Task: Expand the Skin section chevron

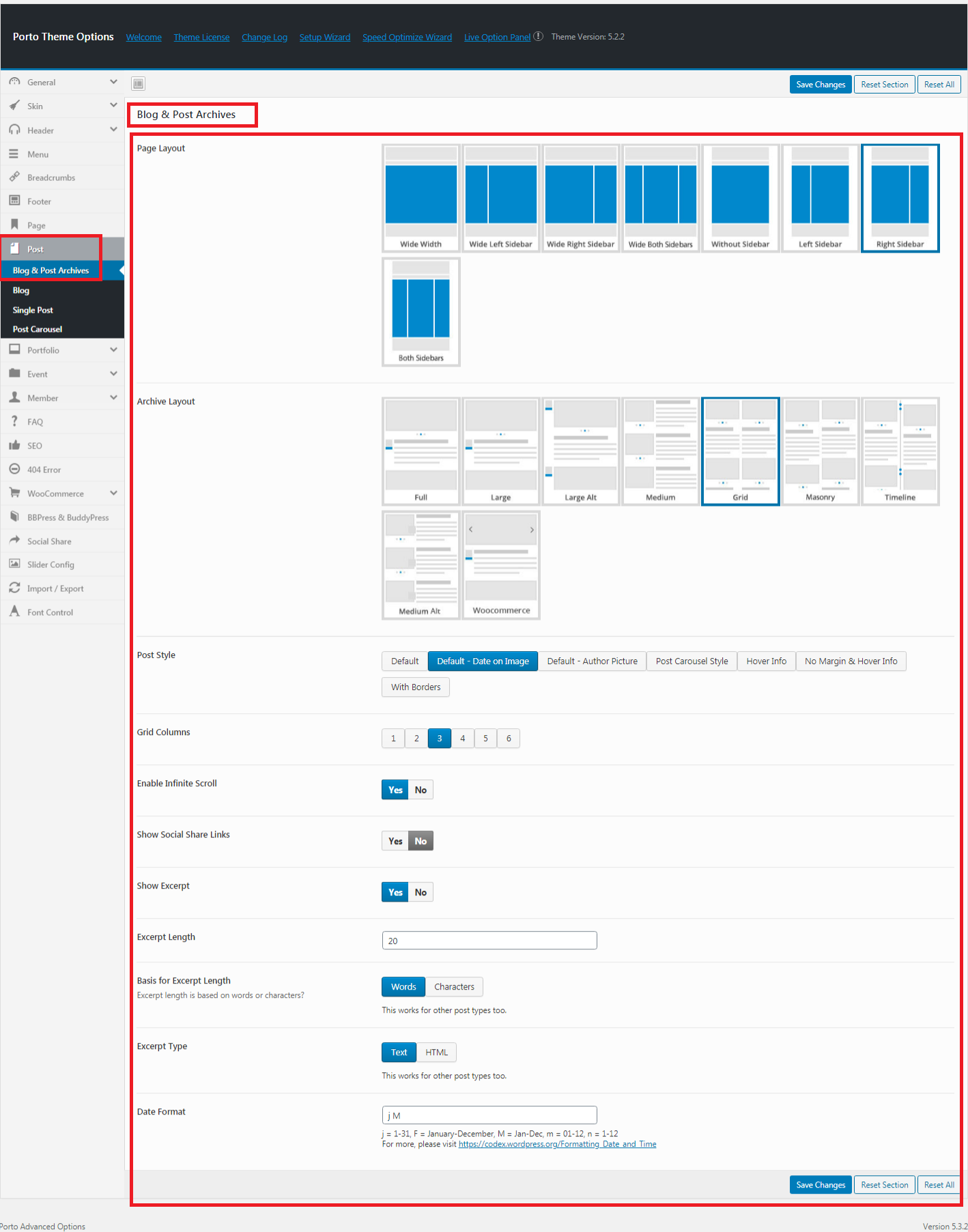Action: pyautogui.click(x=113, y=105)
